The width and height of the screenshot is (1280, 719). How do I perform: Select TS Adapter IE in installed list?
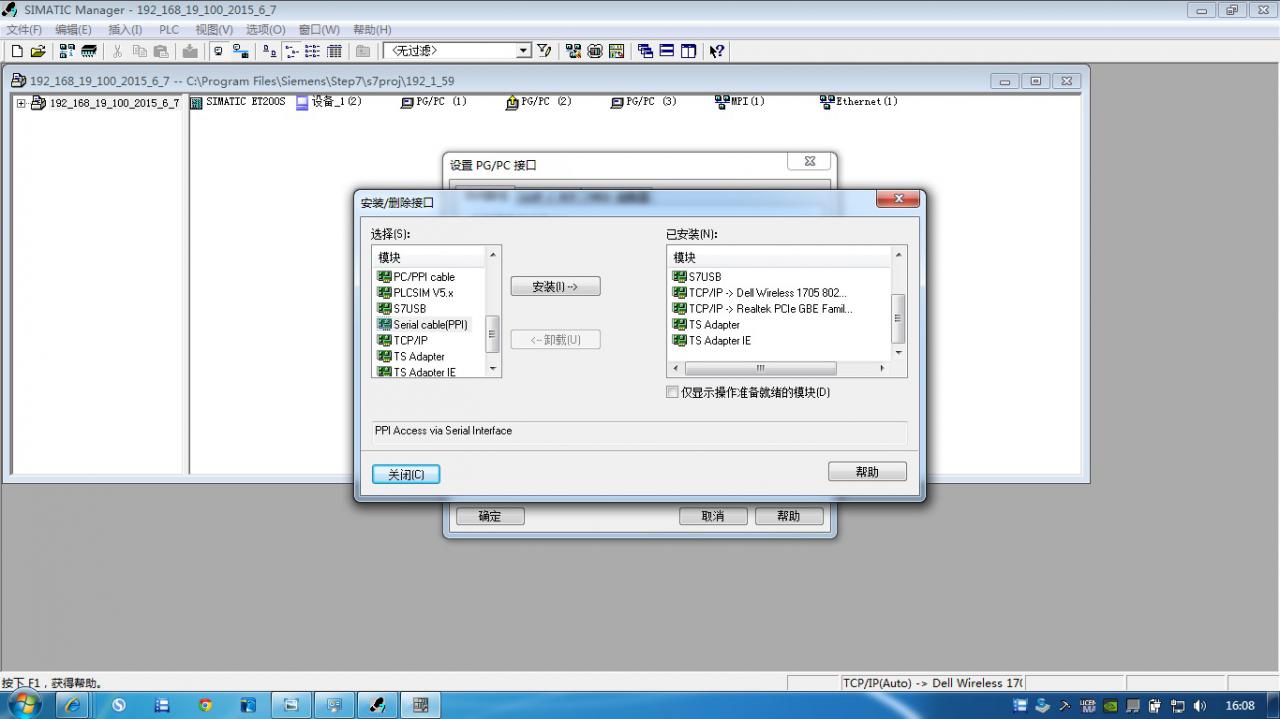(711, 341)
